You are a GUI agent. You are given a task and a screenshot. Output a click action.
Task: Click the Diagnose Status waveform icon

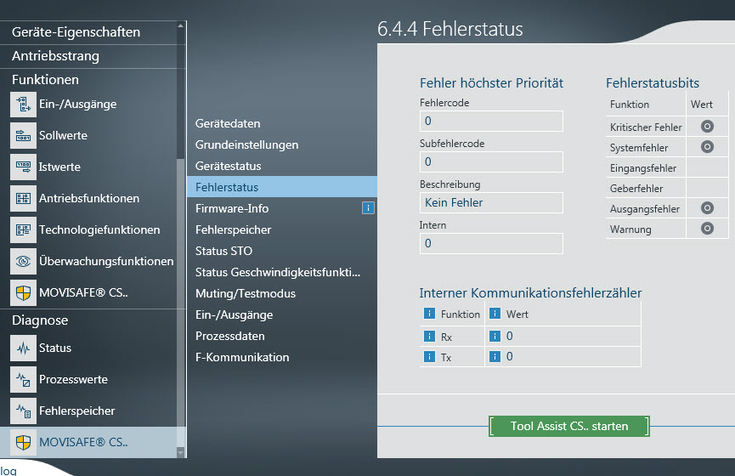coord(24,348)
